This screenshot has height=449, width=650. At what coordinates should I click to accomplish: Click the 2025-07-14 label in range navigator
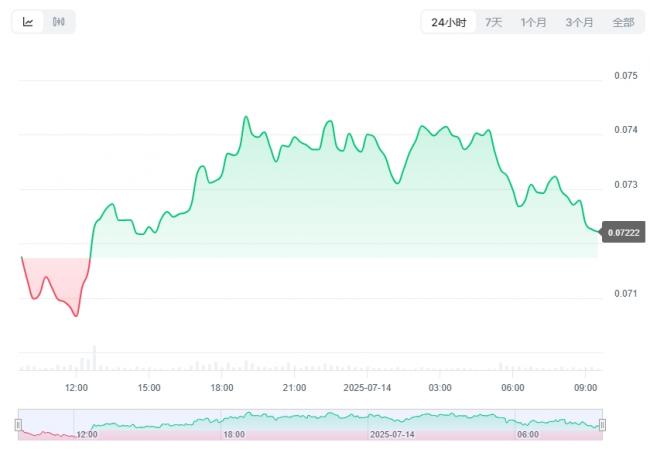(x=392, y=434)
